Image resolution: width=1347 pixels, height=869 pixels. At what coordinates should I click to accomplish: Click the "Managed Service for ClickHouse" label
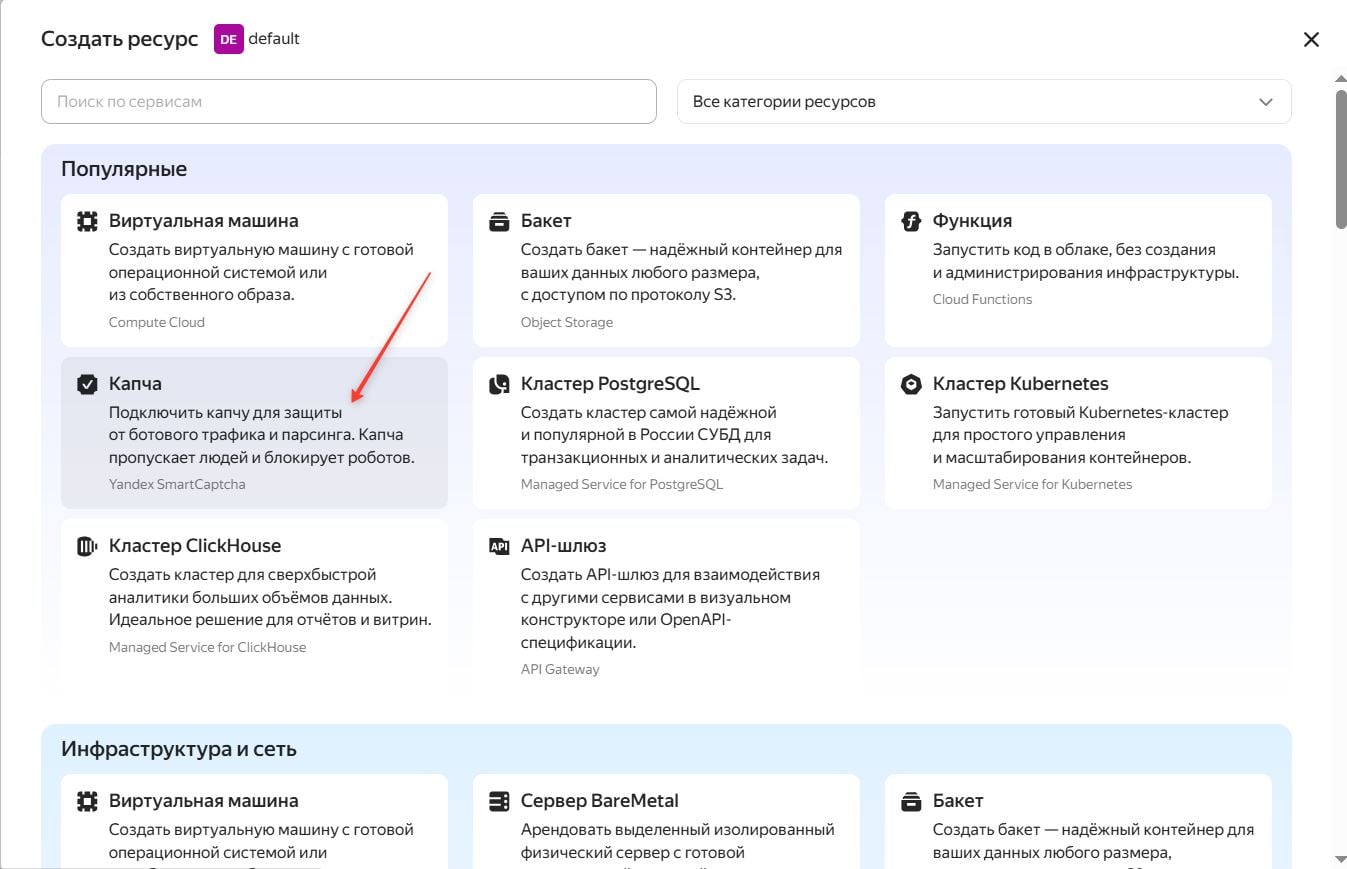click(208, 647)
